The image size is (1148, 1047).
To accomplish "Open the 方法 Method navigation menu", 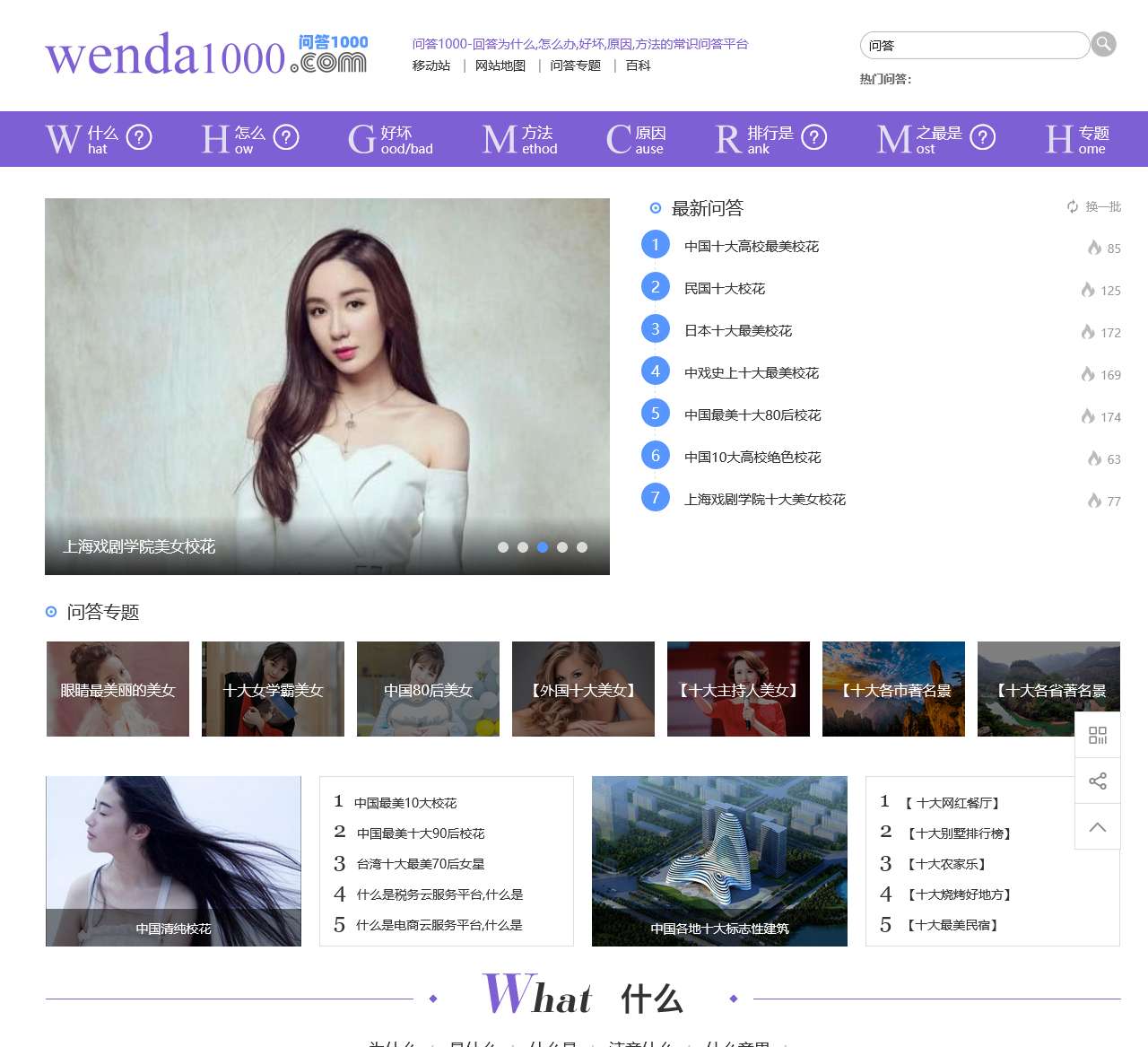I will 520,139.
